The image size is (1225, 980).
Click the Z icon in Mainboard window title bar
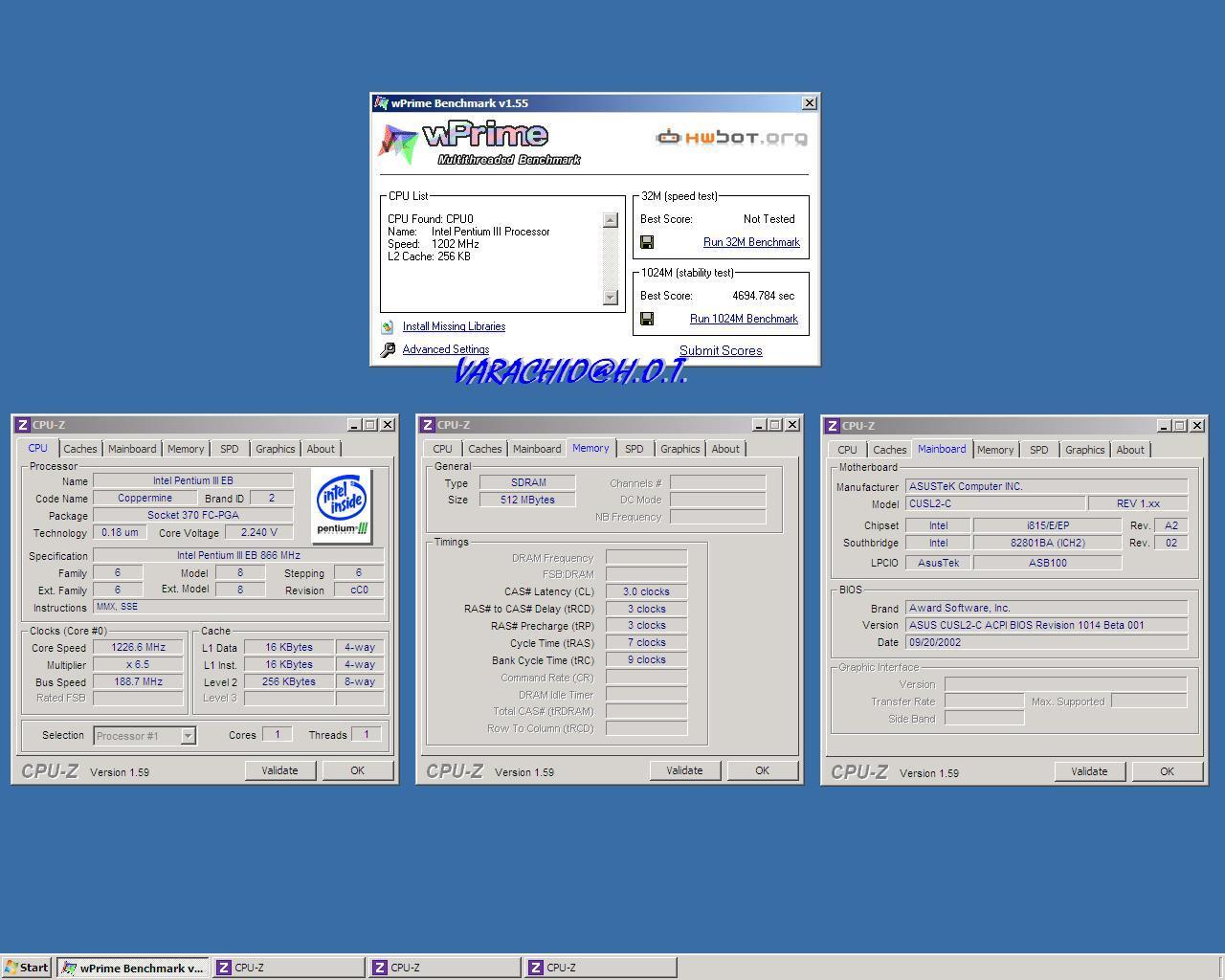click(833, 426)
